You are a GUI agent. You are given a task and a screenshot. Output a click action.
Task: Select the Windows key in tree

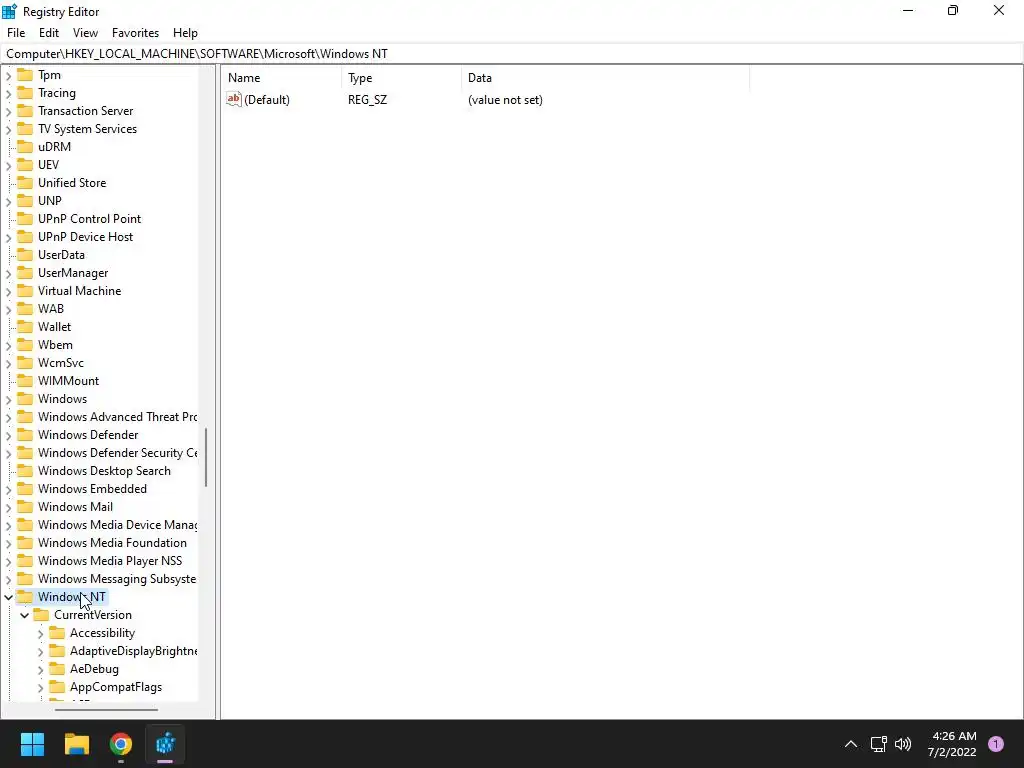62,398
